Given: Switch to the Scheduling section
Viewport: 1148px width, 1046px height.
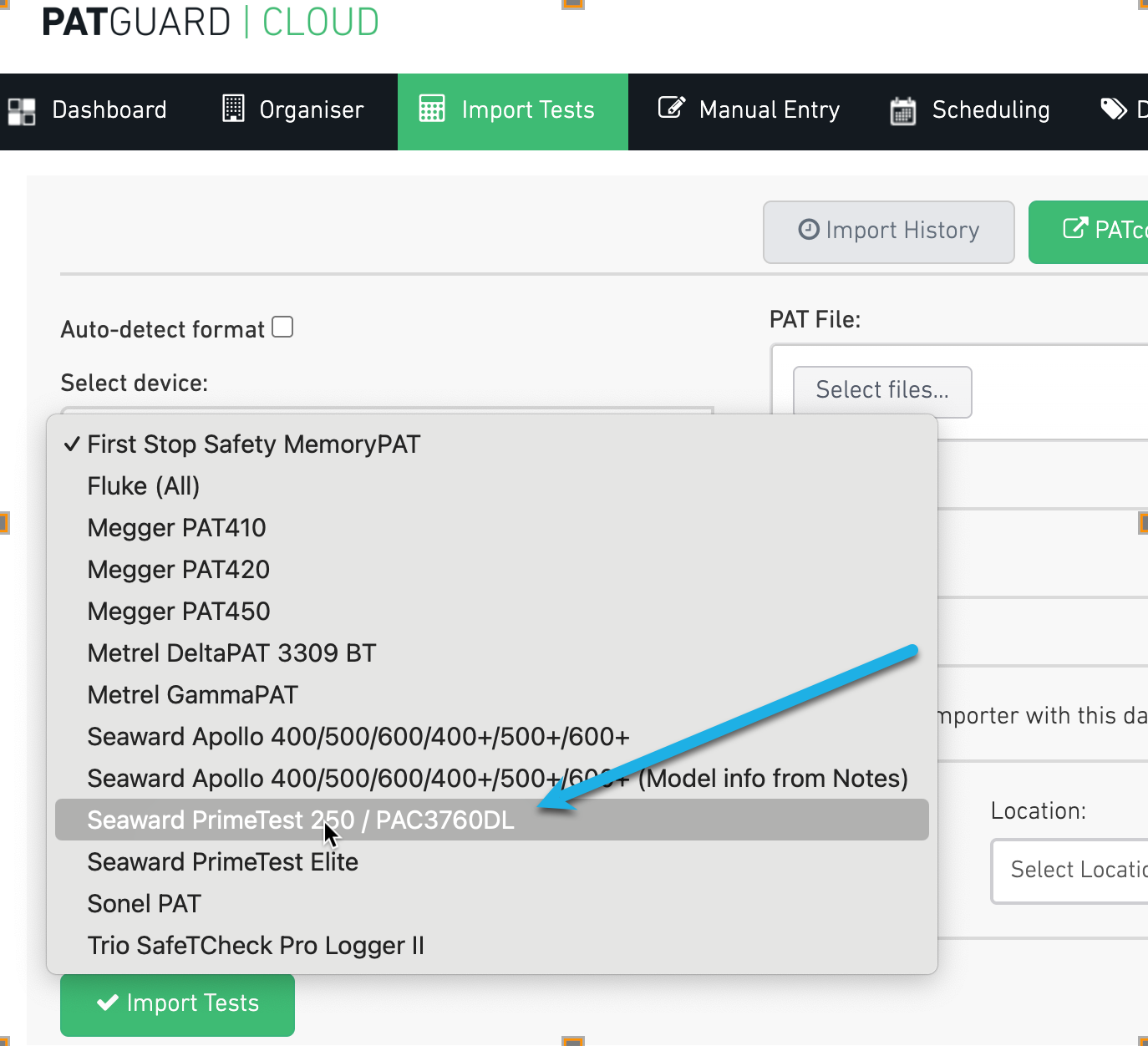Looking at the screenshot, I should 970,111.
